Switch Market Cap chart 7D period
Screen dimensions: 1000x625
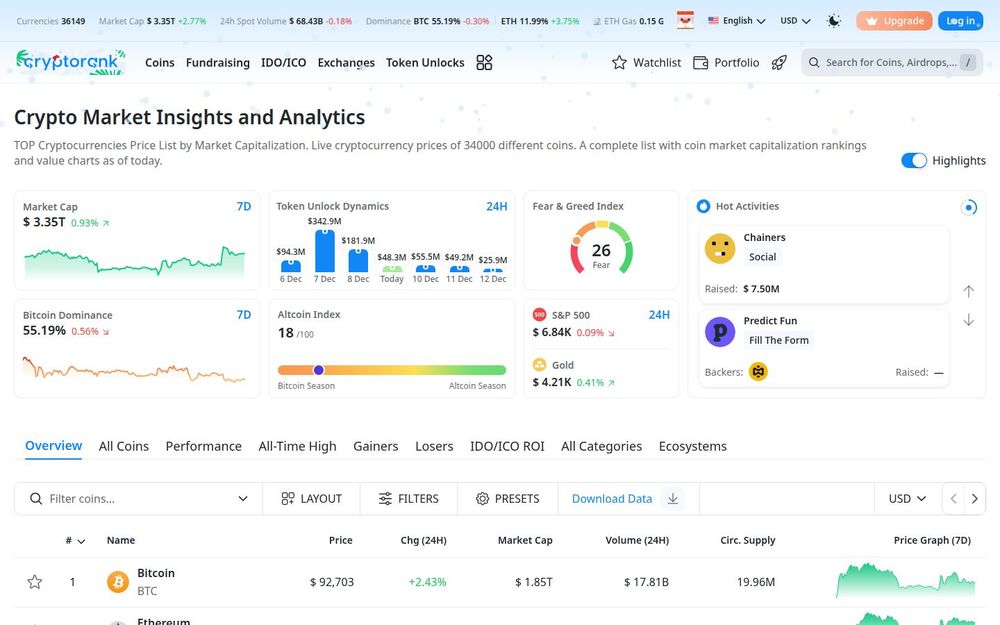[244, 207]
